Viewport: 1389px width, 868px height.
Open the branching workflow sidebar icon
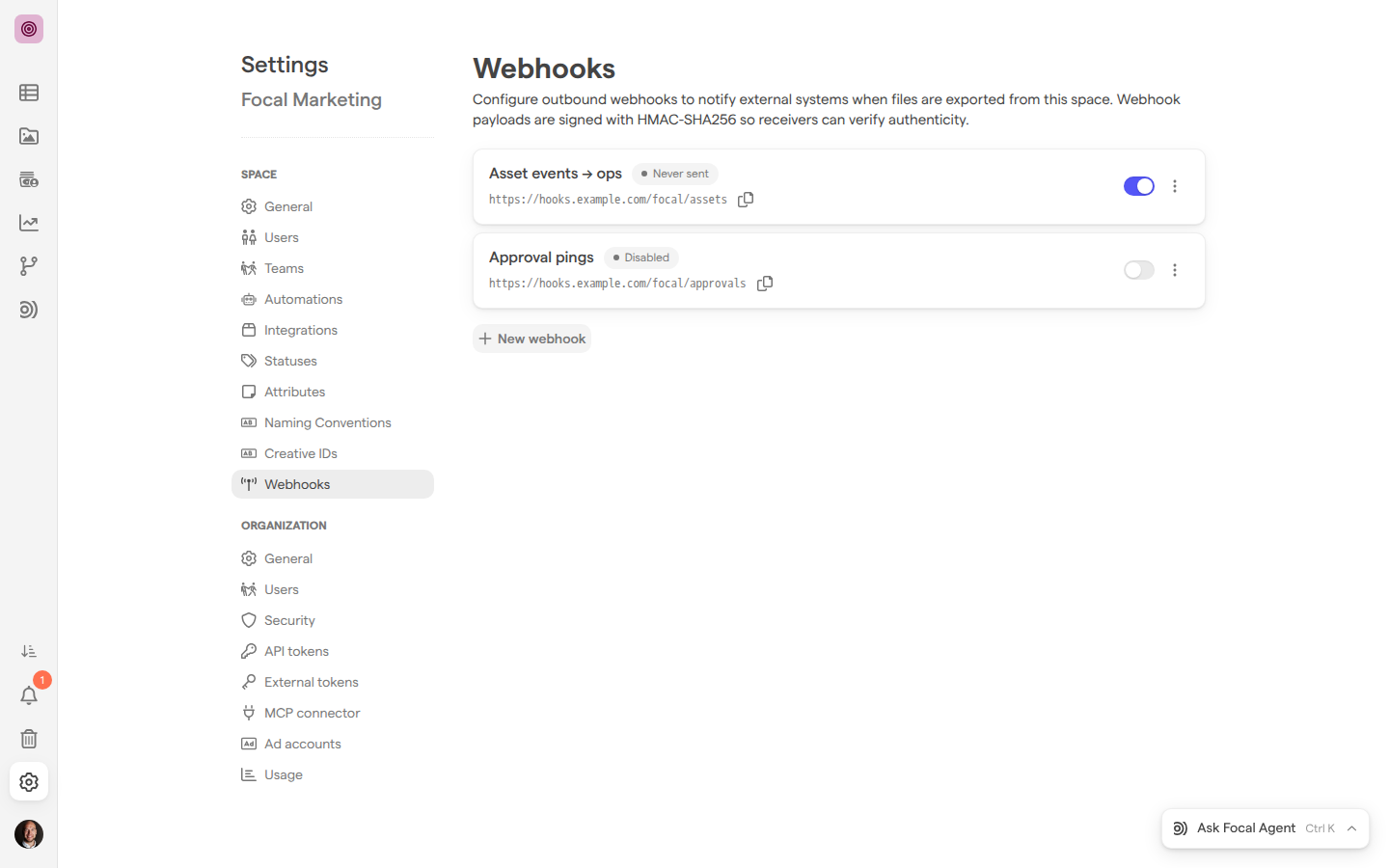click(29, 266)
